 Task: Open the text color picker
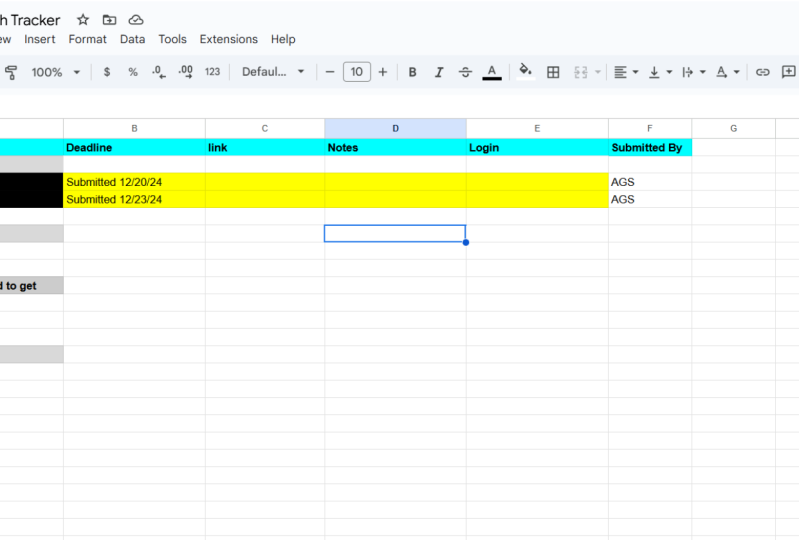click(x=492, y=72)
